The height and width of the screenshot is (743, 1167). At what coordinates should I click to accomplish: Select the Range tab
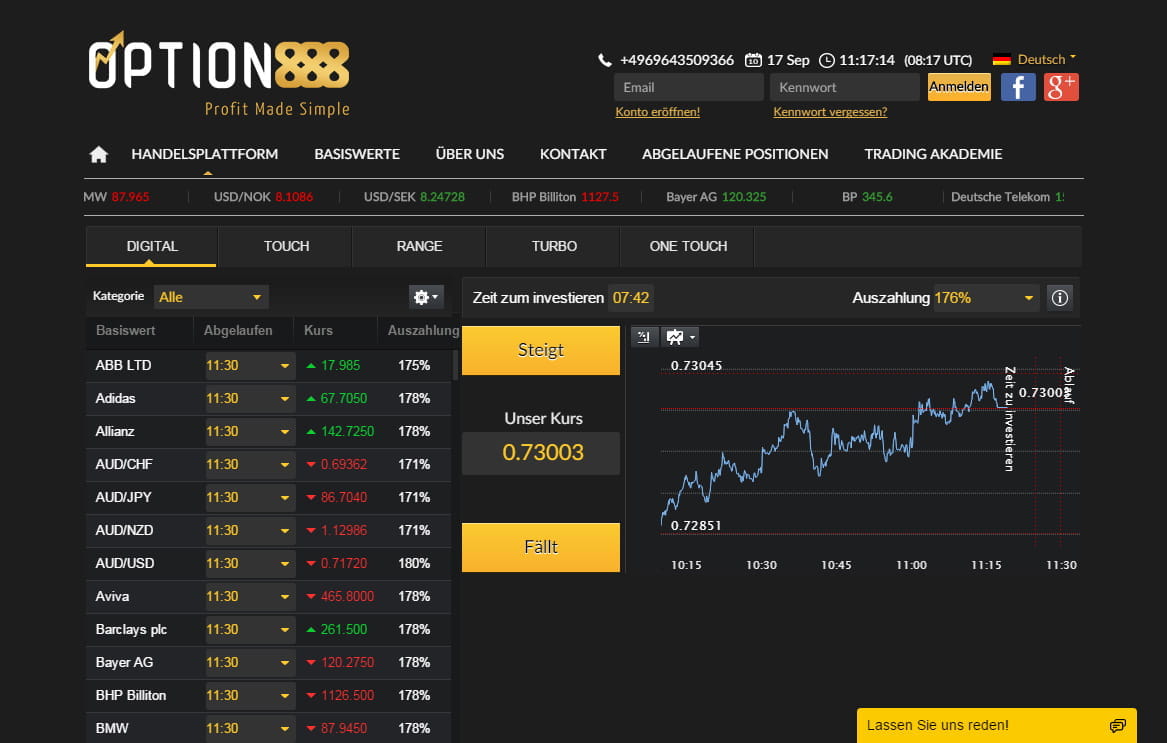coord(419,246)
